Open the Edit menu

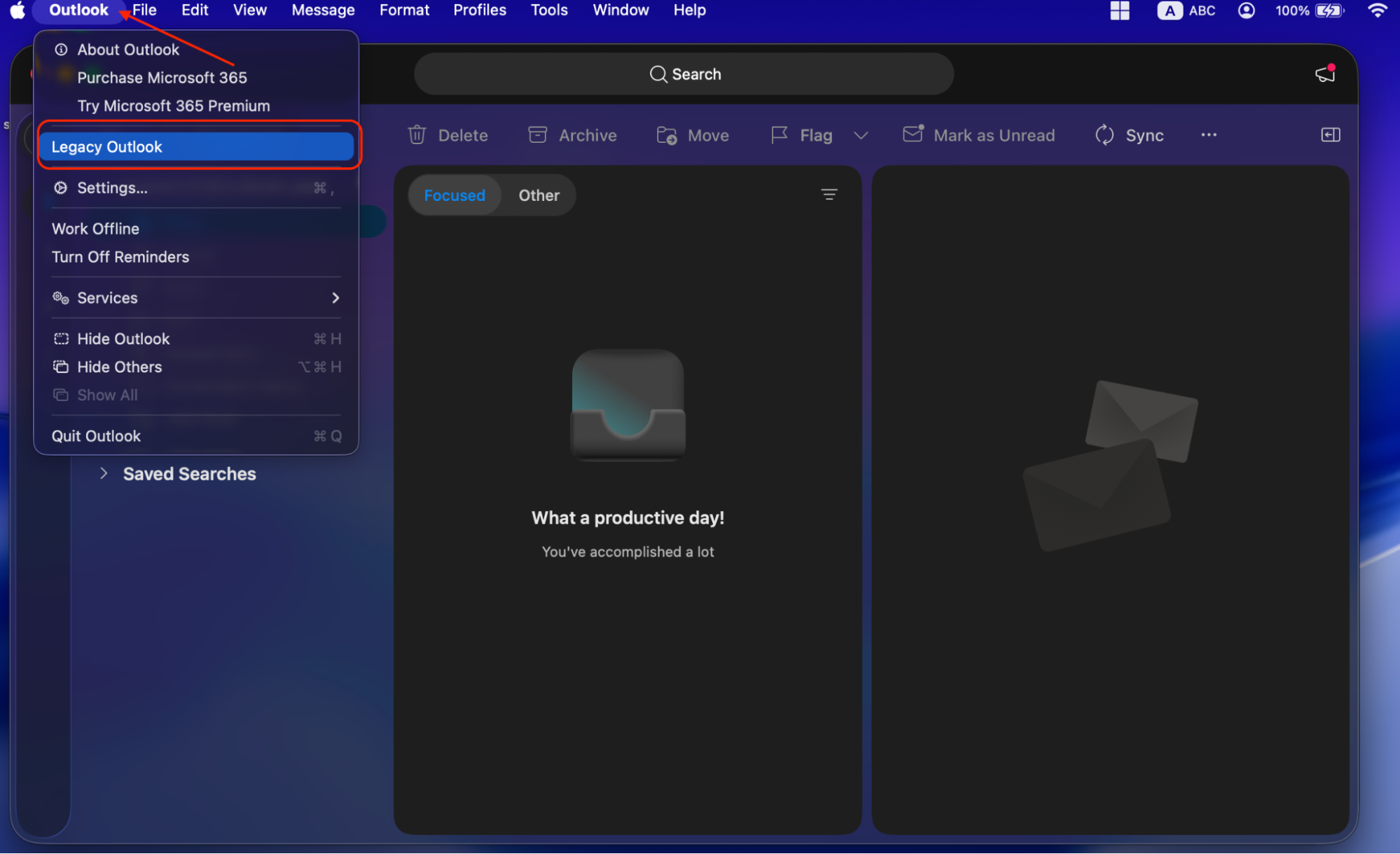pos(195,10)
